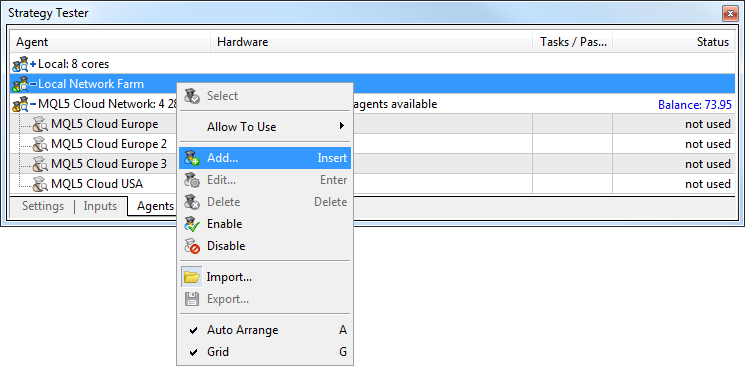Click the Local Network Farm agent icon
The width and height of the screenshot is (745, 366).
point(20,84)
